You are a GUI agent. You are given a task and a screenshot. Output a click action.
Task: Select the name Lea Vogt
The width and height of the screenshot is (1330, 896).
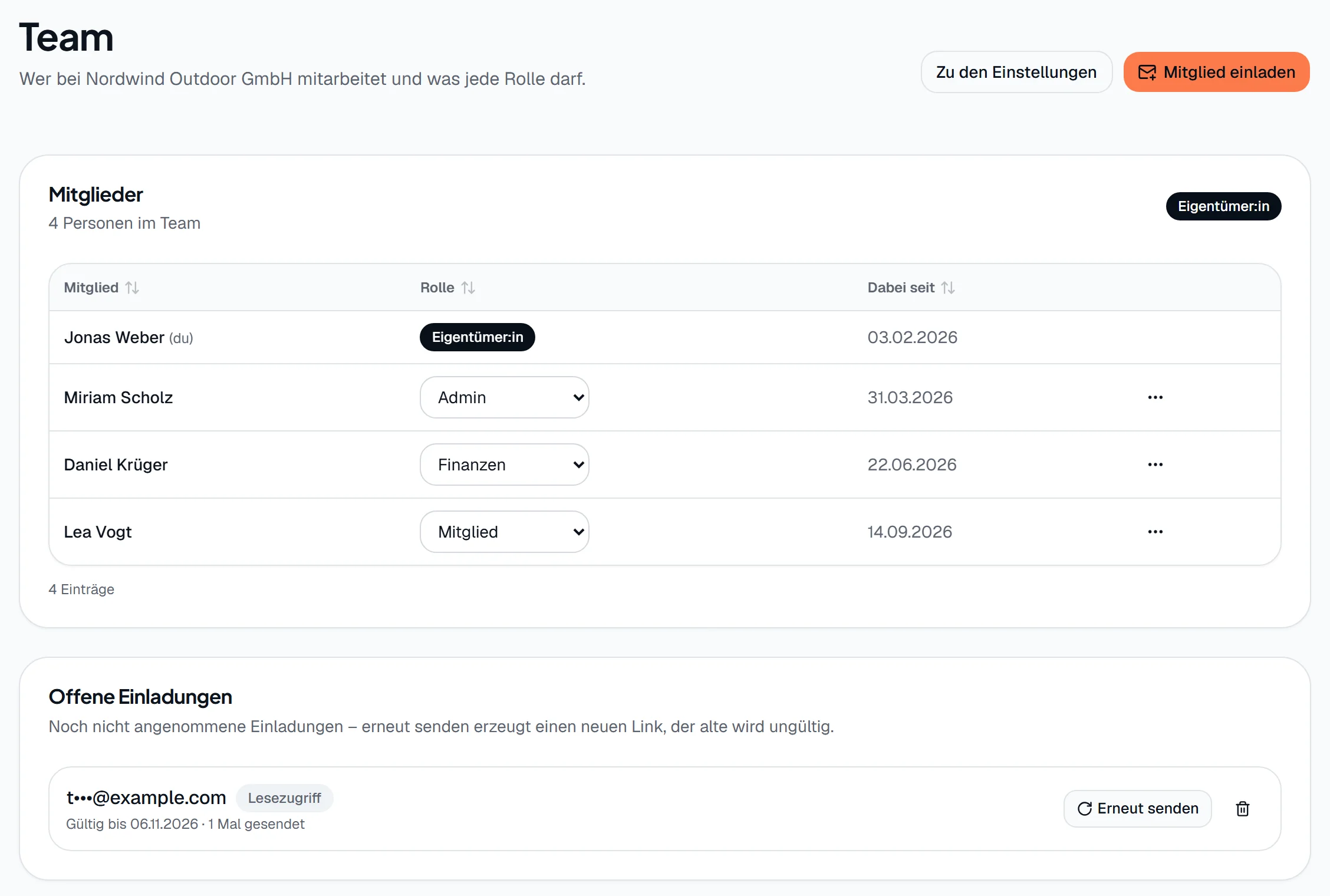click(98, 532)
